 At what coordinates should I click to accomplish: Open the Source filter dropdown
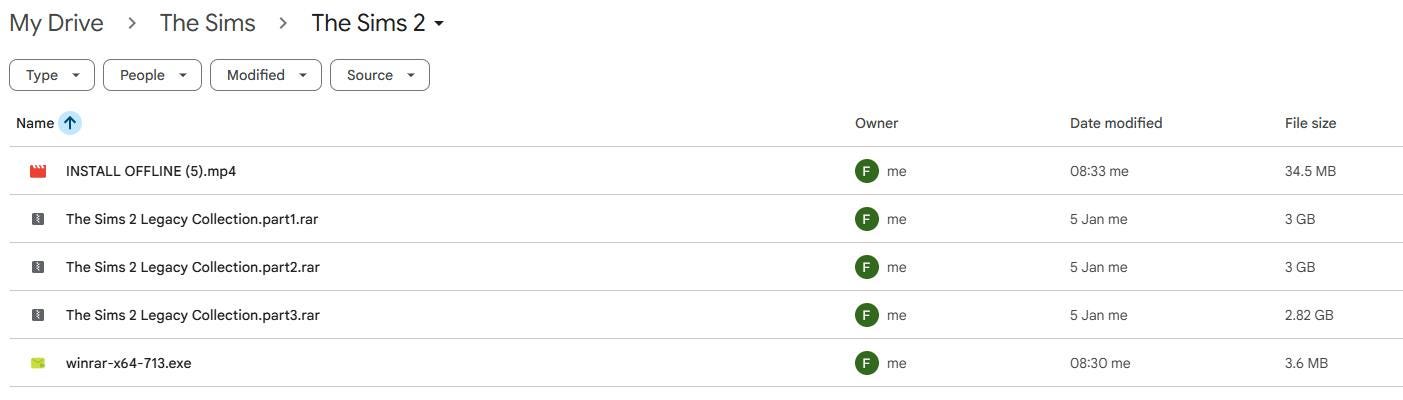pos(380,75)
